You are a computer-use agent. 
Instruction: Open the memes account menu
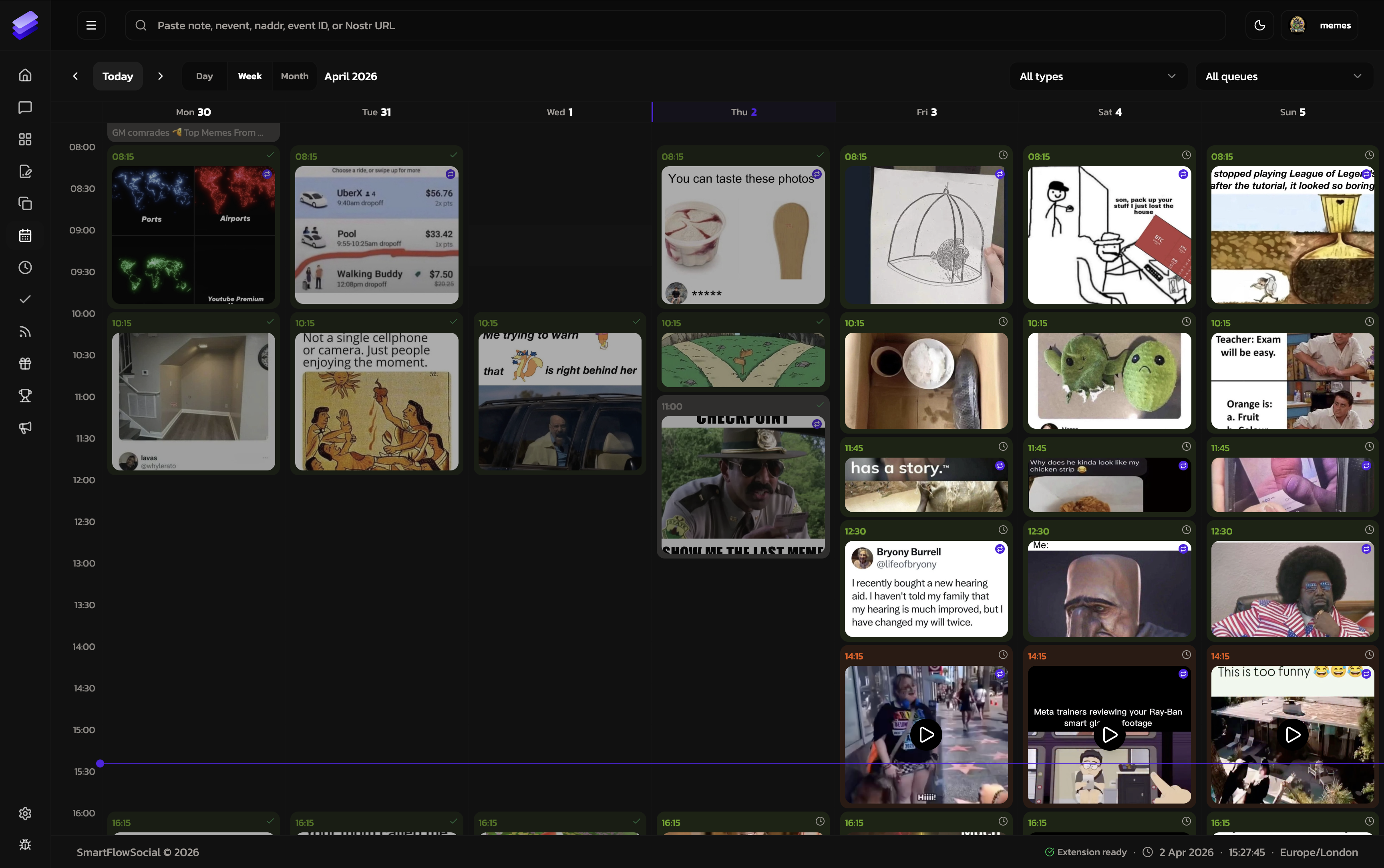point(1320,25)
